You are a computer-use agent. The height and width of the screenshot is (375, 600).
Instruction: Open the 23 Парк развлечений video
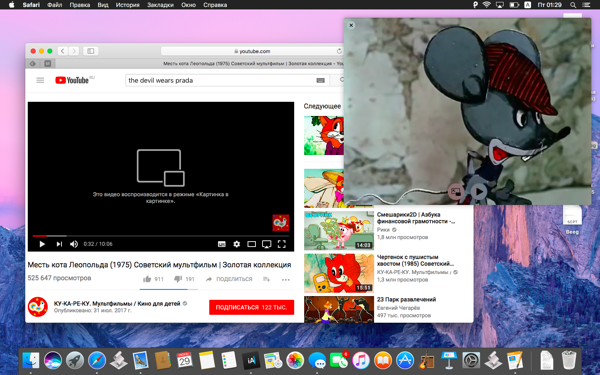406,300
